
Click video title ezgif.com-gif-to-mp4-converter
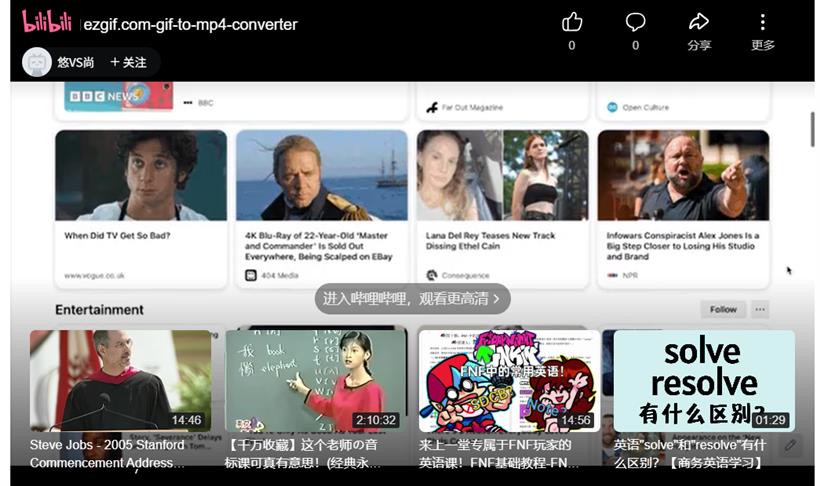point(190,25)
